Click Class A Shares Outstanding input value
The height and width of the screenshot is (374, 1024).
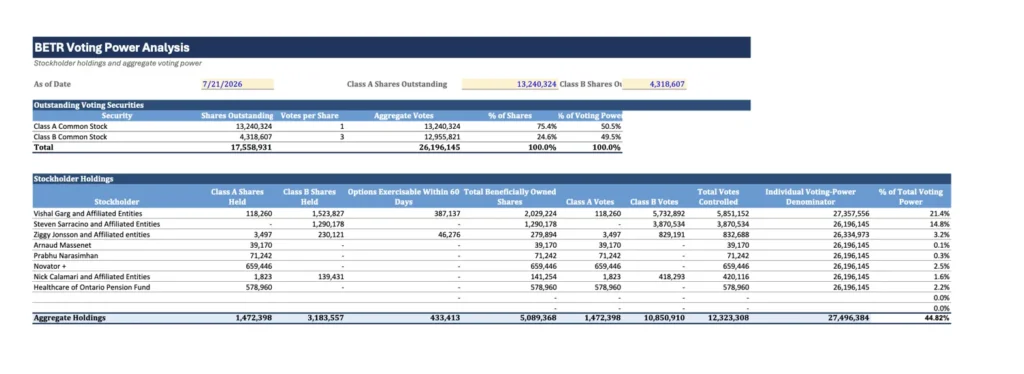(509, 84)
